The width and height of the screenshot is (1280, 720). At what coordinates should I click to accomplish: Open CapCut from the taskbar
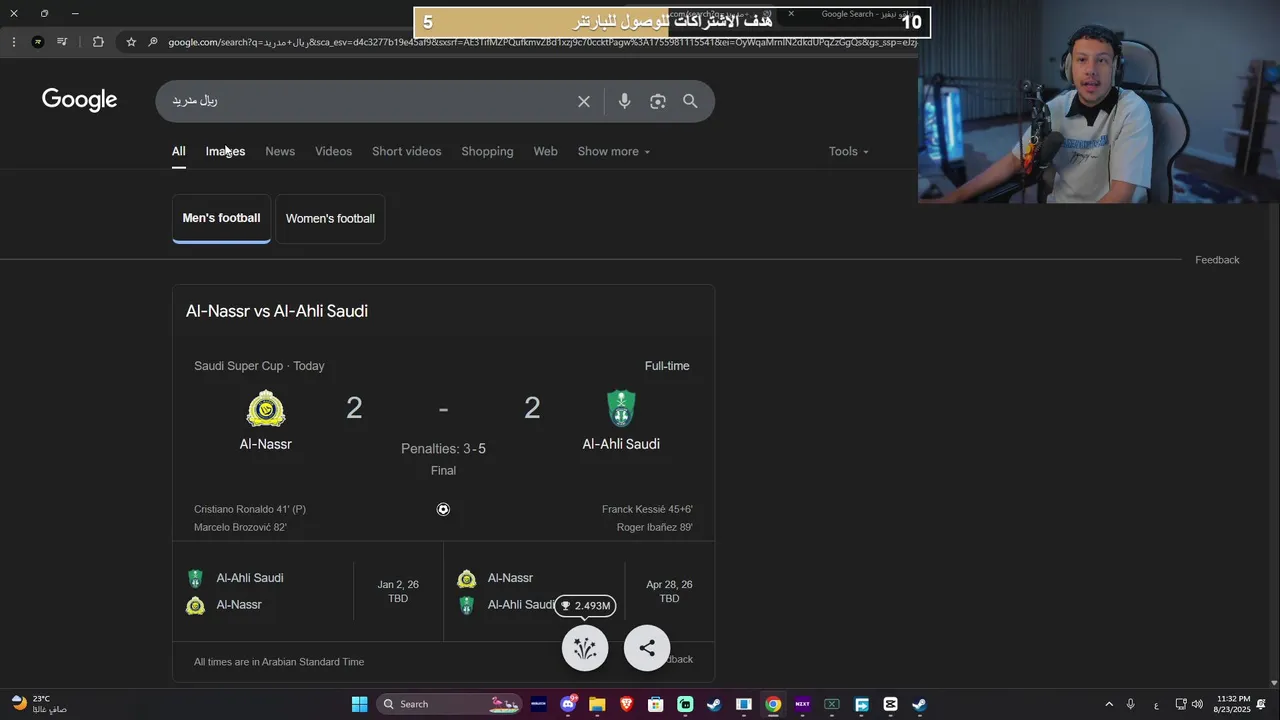[890, 704]
